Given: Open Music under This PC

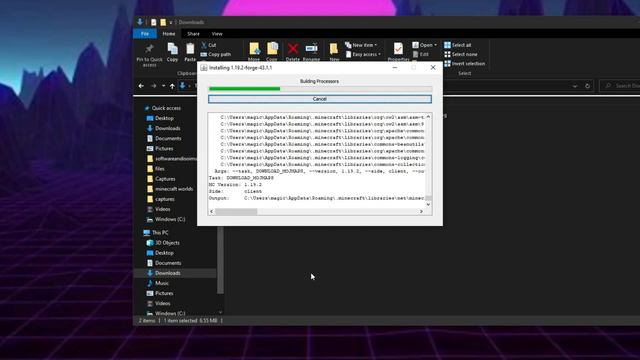Looking at the screenshot, I should pos(162,283).
